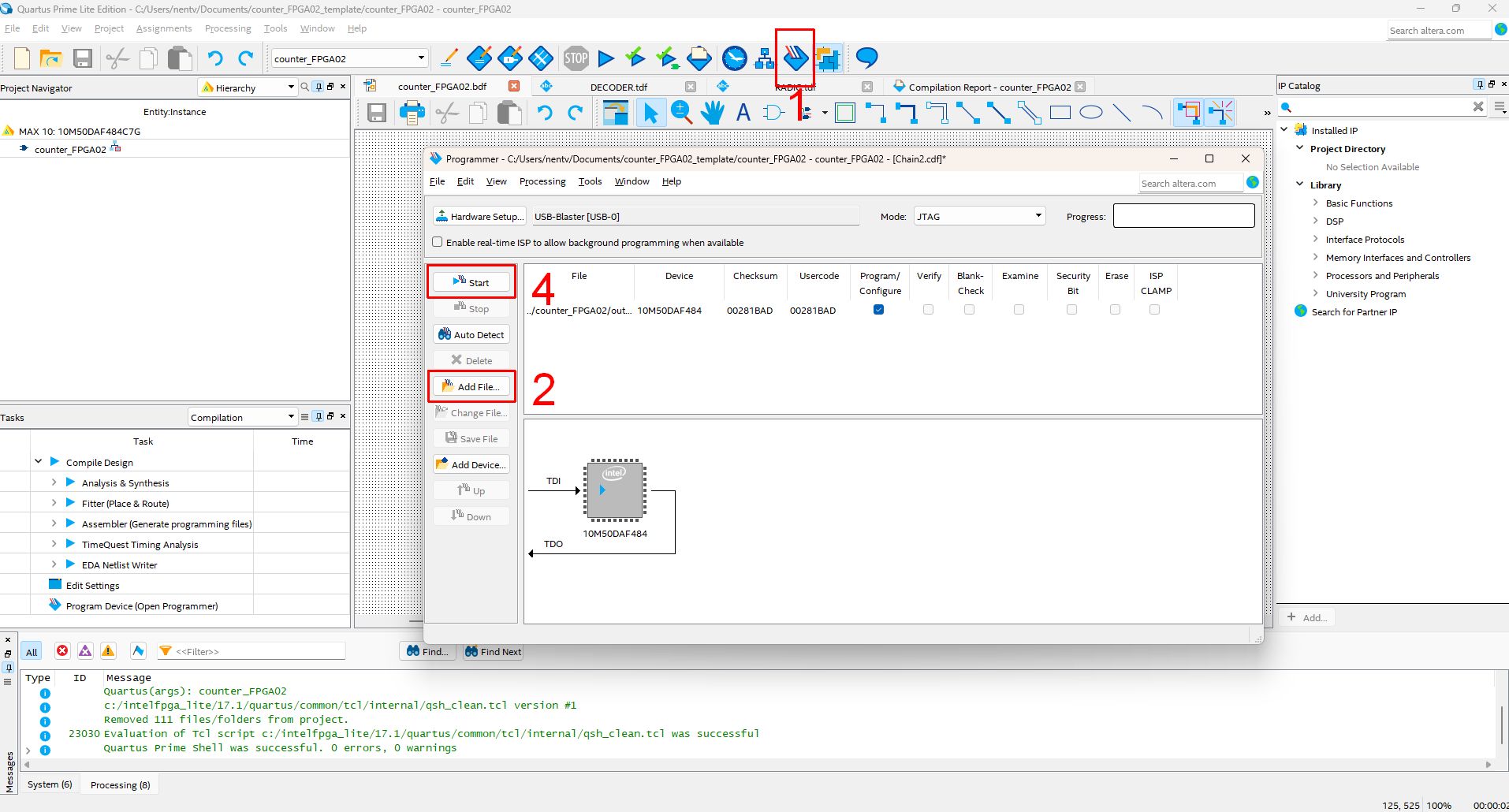Click the Programmer Search altera.com field

point(1191,183)
